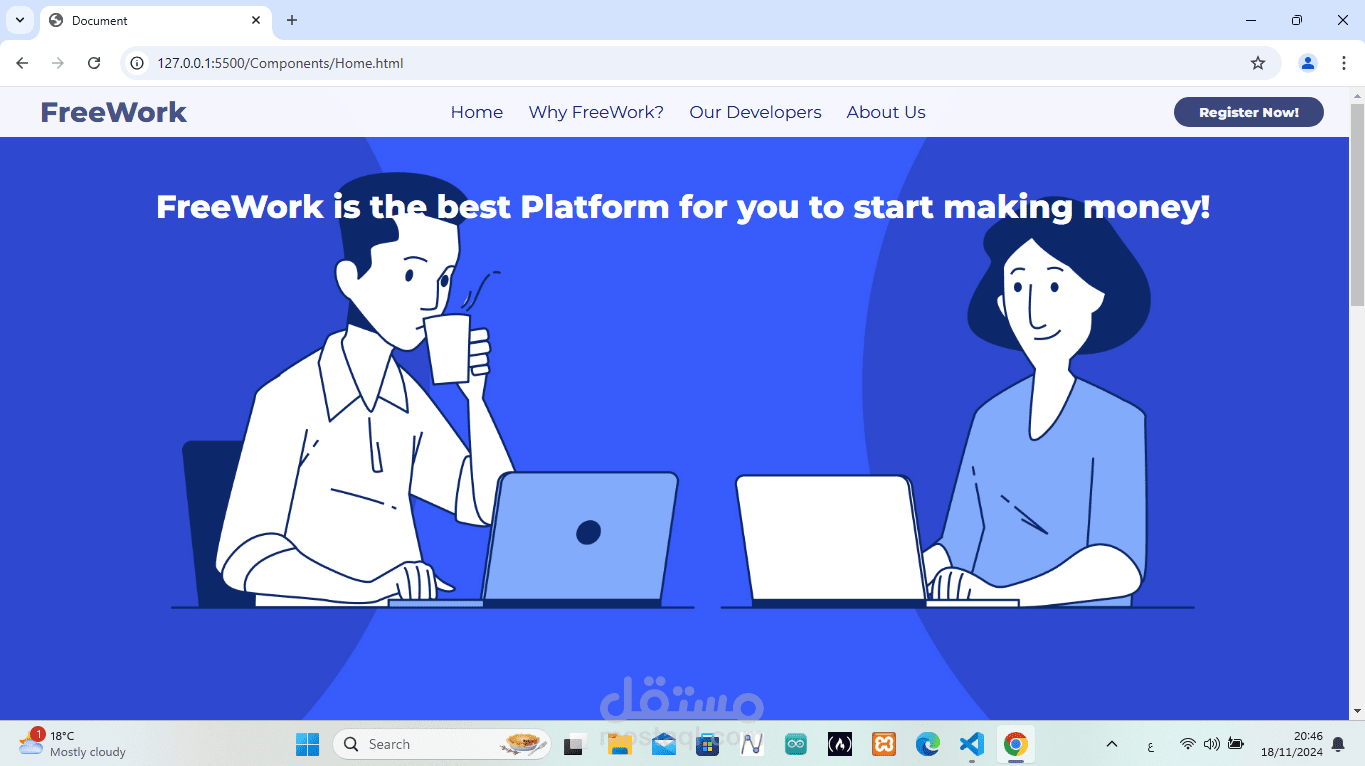This screenshot has height=766, width=1365.
Task: Go to Why FreeWork? section
Action: tap(596, 112)
